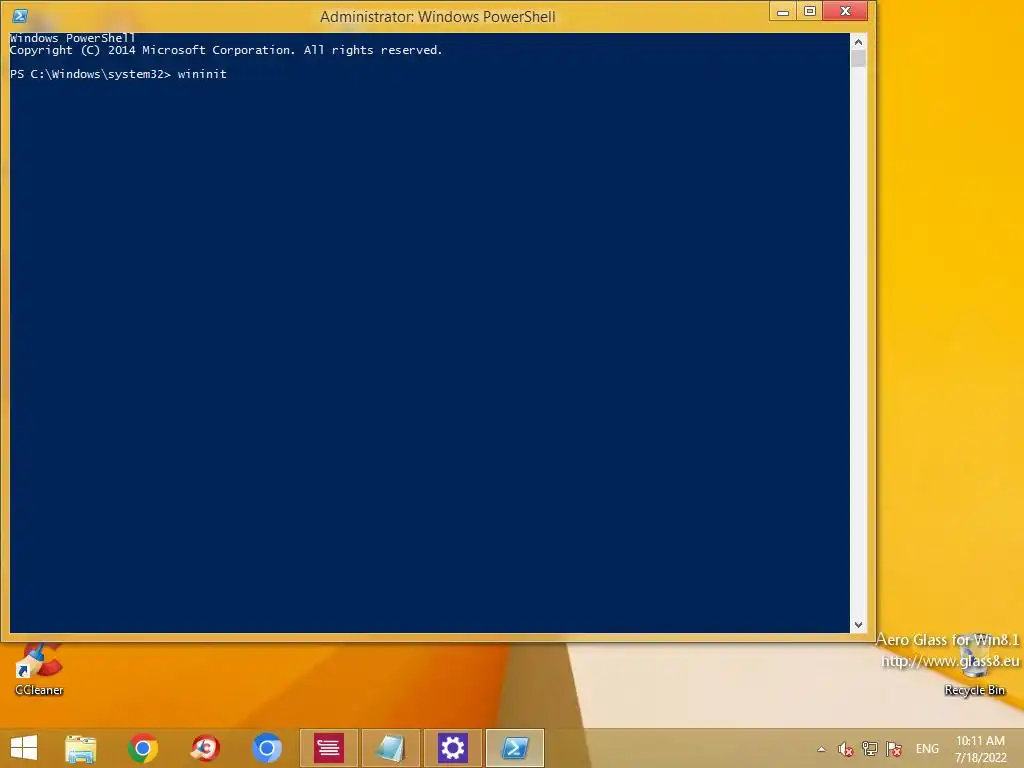Image resolution: width=1024 pixels, height=768 pixels.
Task: Open the clock showing 10:11 AM
Action: pos(980,749)
